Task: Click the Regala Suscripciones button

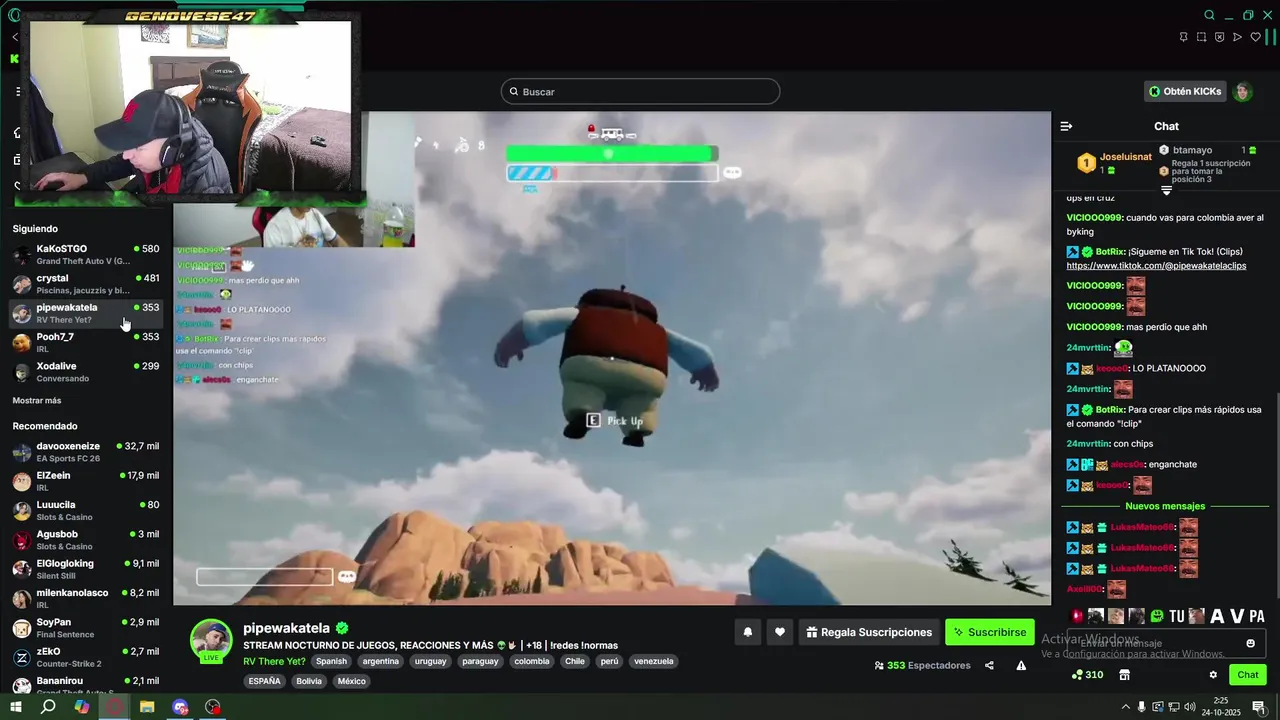Action: (x=869, y=632)
